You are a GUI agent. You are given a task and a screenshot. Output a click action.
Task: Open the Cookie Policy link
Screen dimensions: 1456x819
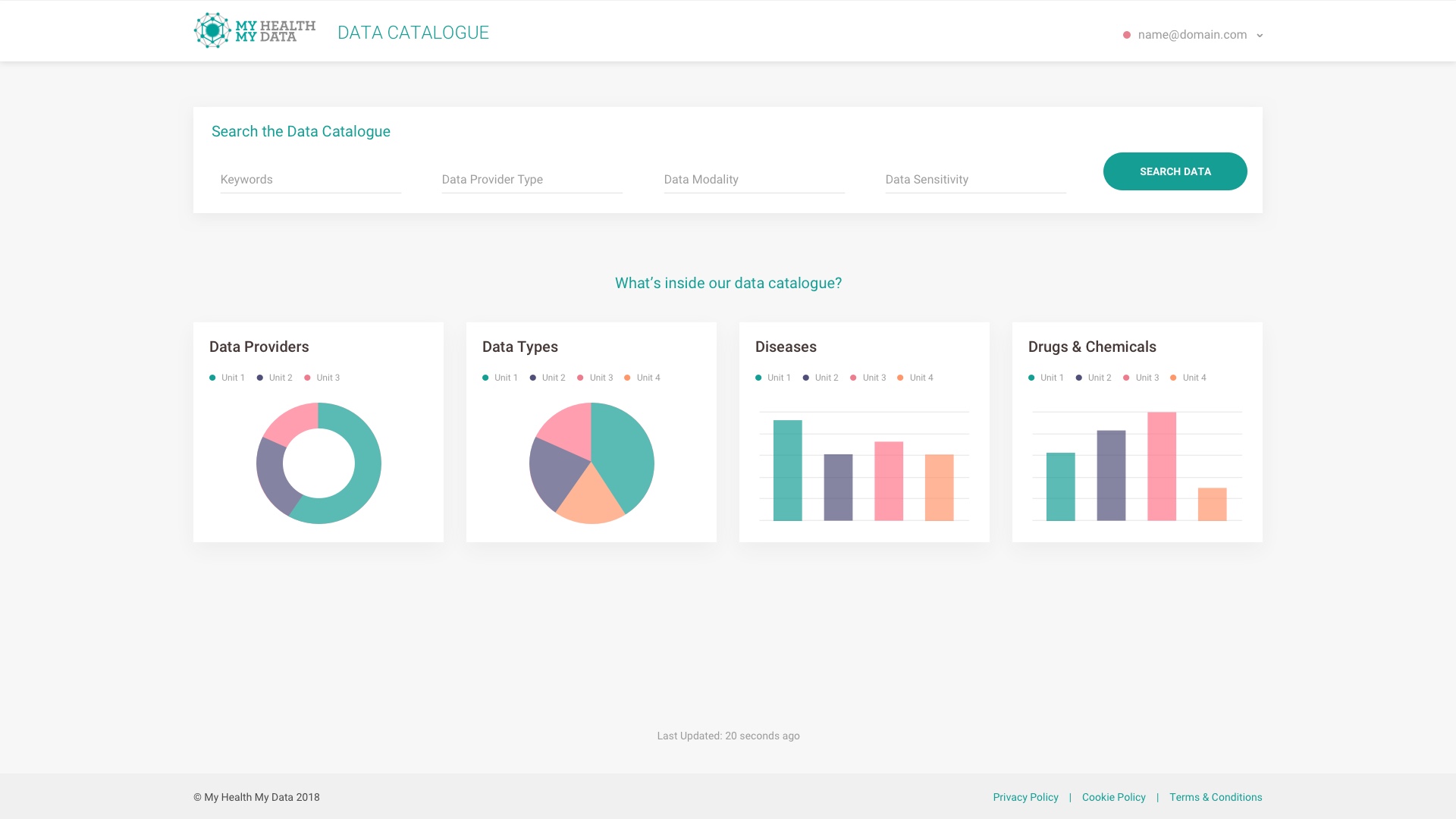pos(1113,797)
